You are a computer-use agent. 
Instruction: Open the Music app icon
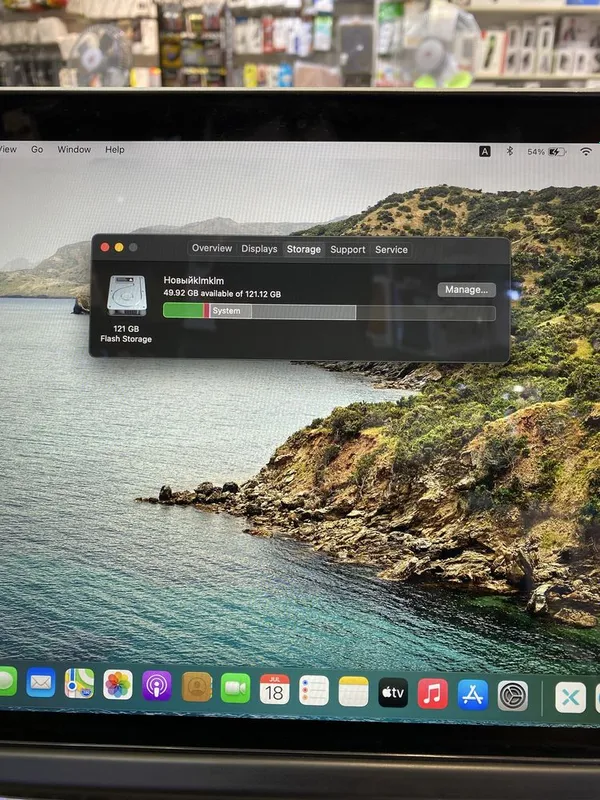point(433,694)
